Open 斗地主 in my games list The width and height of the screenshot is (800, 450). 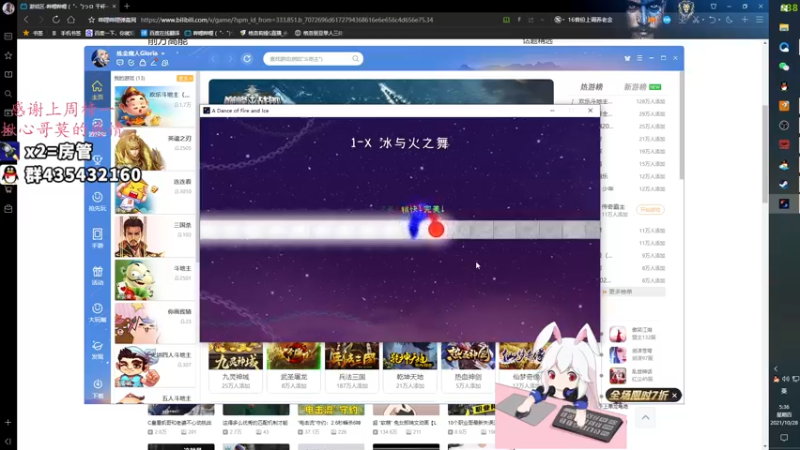pos(155,279)
